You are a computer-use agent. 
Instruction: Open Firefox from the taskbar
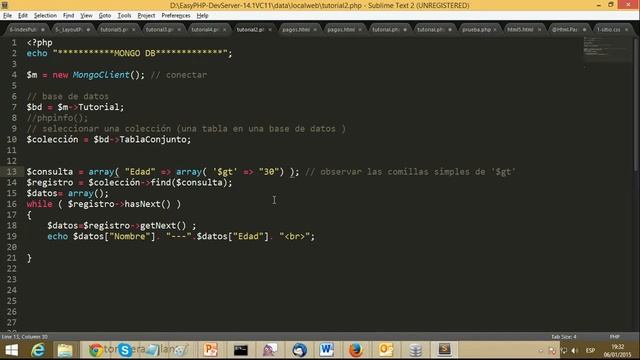tap(356, 350)
